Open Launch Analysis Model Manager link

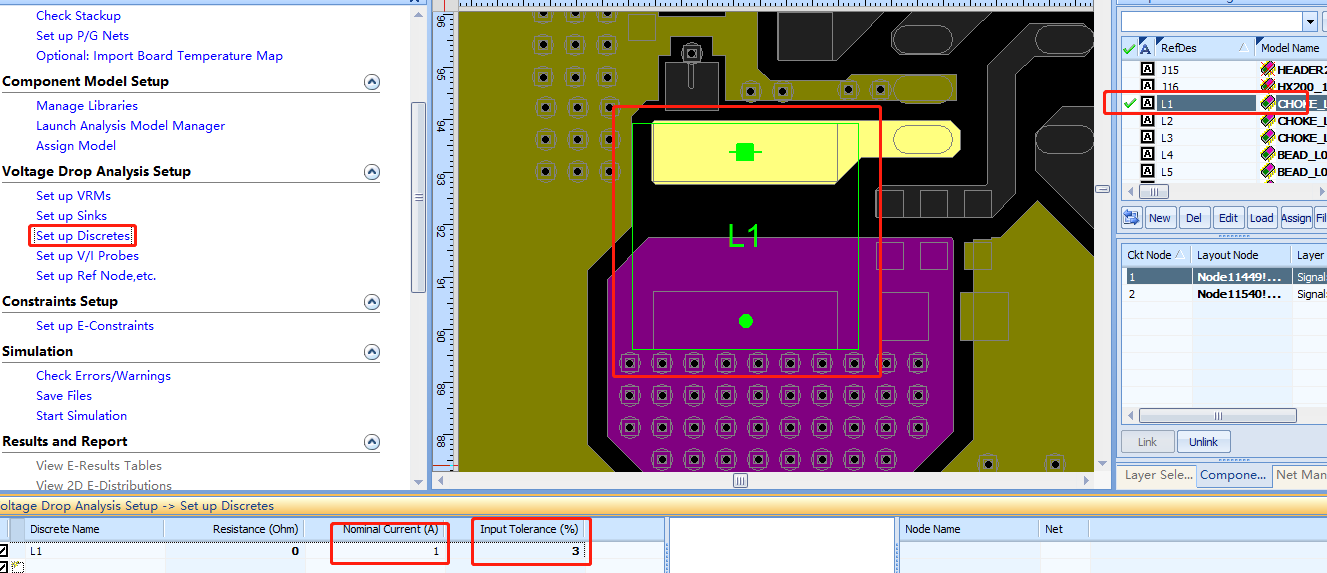click(x=130, y=126)
